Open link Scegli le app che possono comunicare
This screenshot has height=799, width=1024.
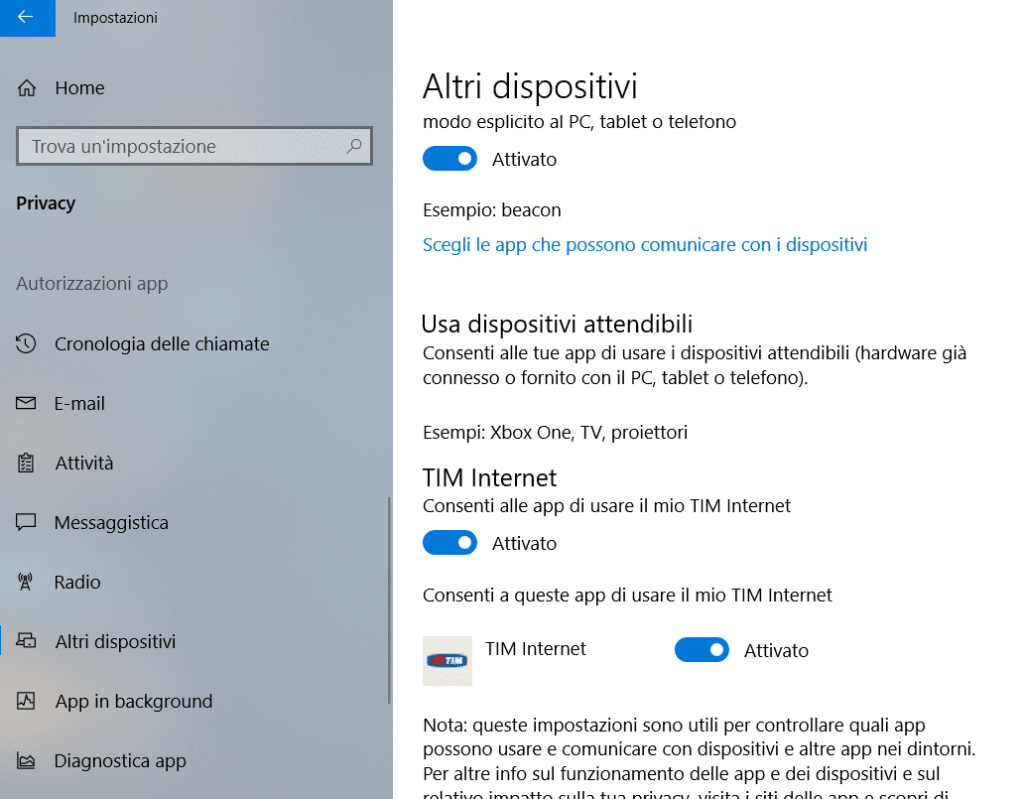645,244
